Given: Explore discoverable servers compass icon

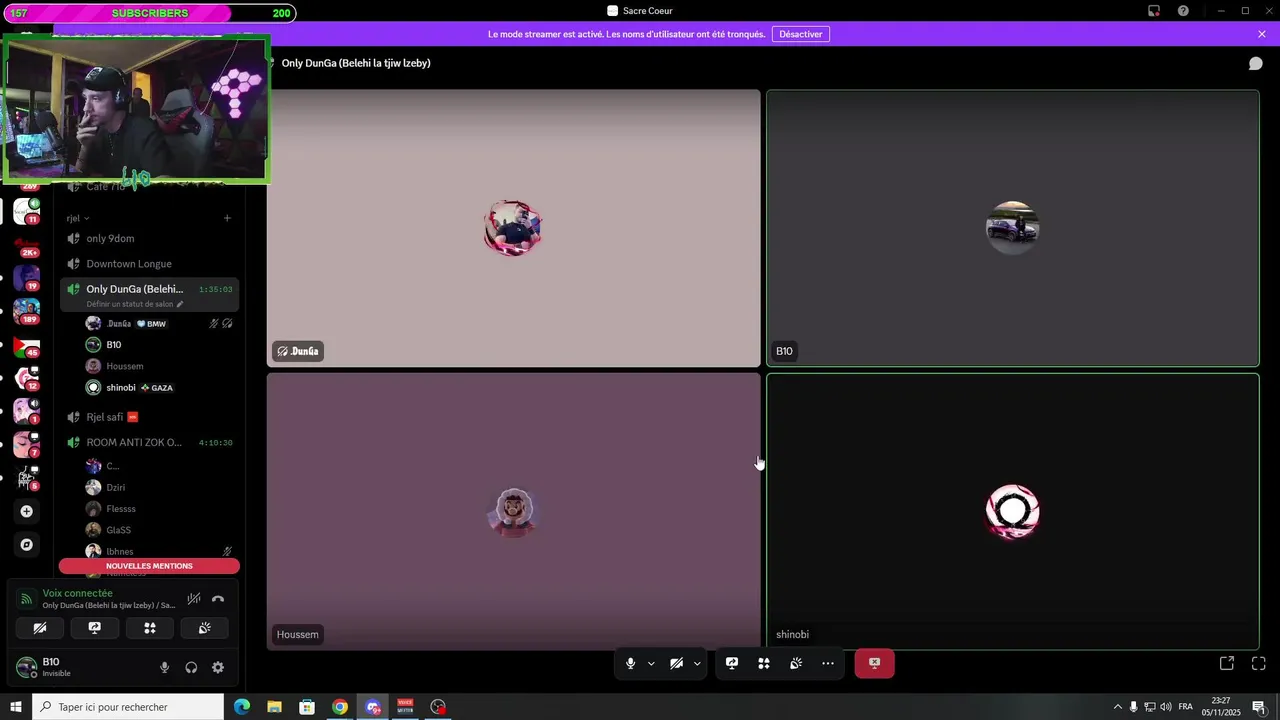Looking at the screenshot, I should pos(27,545).
